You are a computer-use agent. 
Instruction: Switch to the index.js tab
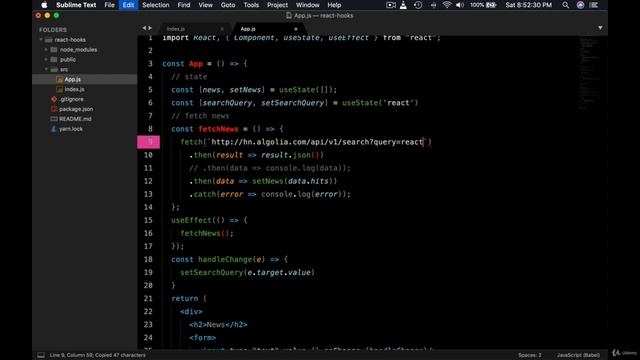[x=176, y=29]
